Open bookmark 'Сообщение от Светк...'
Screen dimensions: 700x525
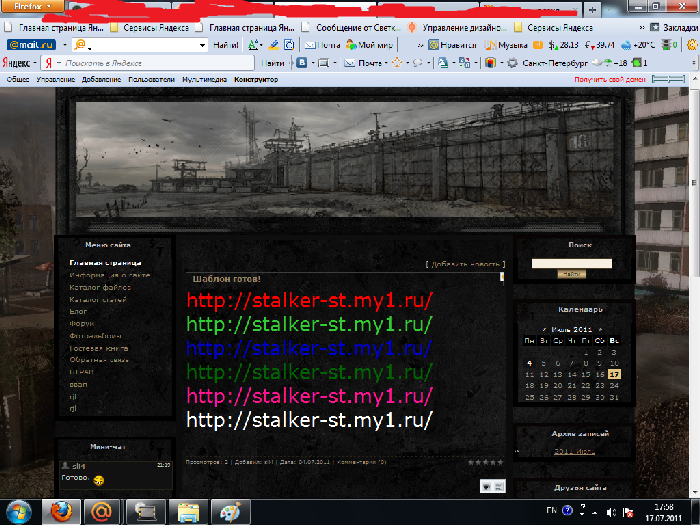(x=351, y=28)
